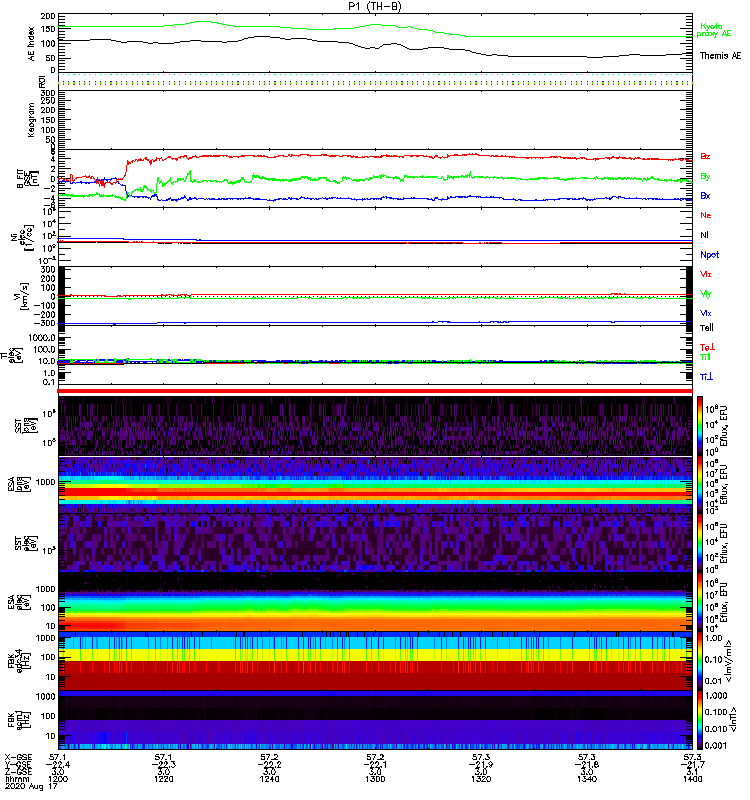Click the blue Ti perpendicular legend label
The width and height of the screenshot is (750, 800).
[x=706, y=377]
